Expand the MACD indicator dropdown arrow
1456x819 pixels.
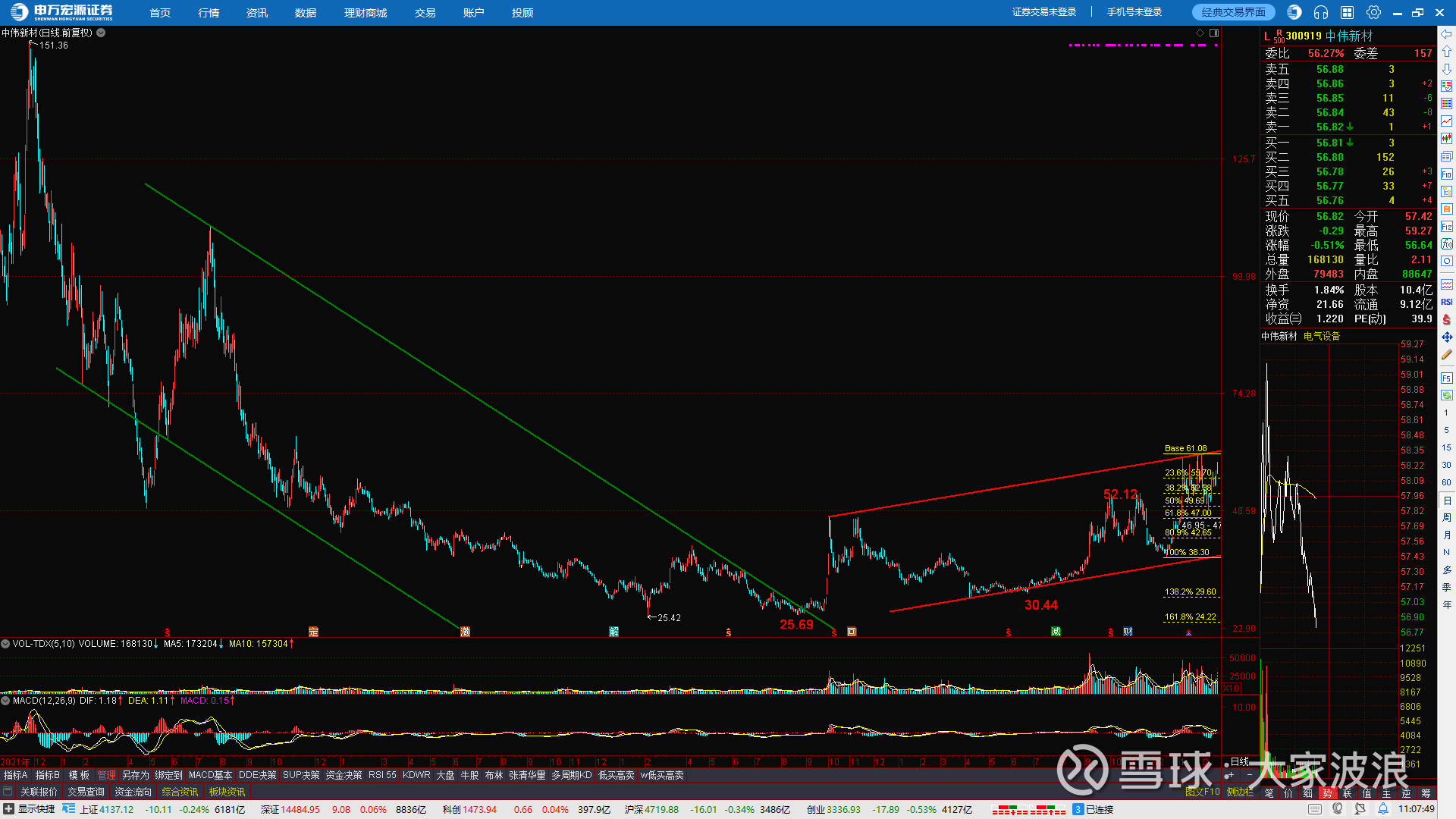5,701
